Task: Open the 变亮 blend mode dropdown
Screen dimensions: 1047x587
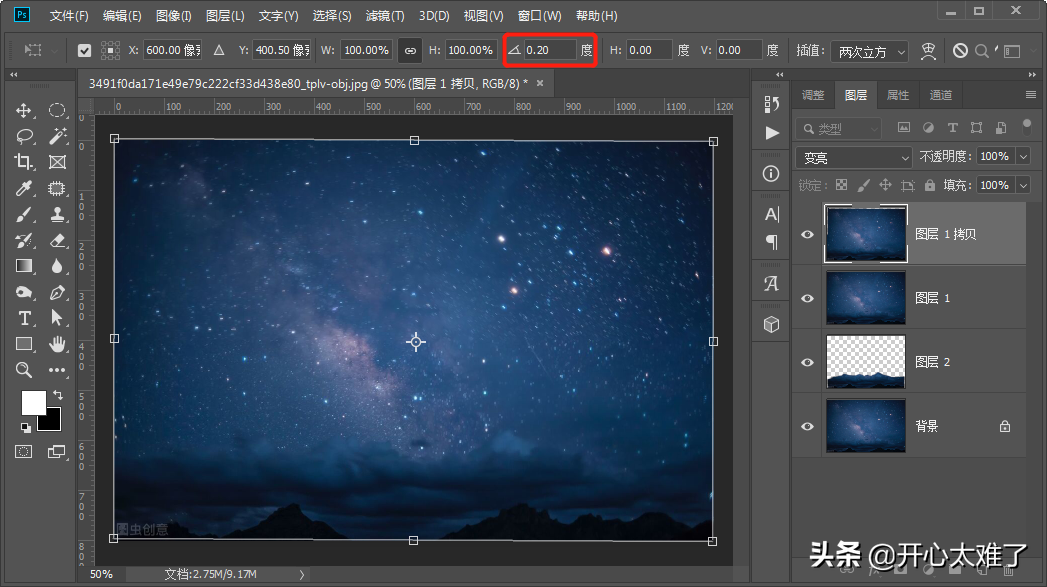Action: tap(854, 157)
